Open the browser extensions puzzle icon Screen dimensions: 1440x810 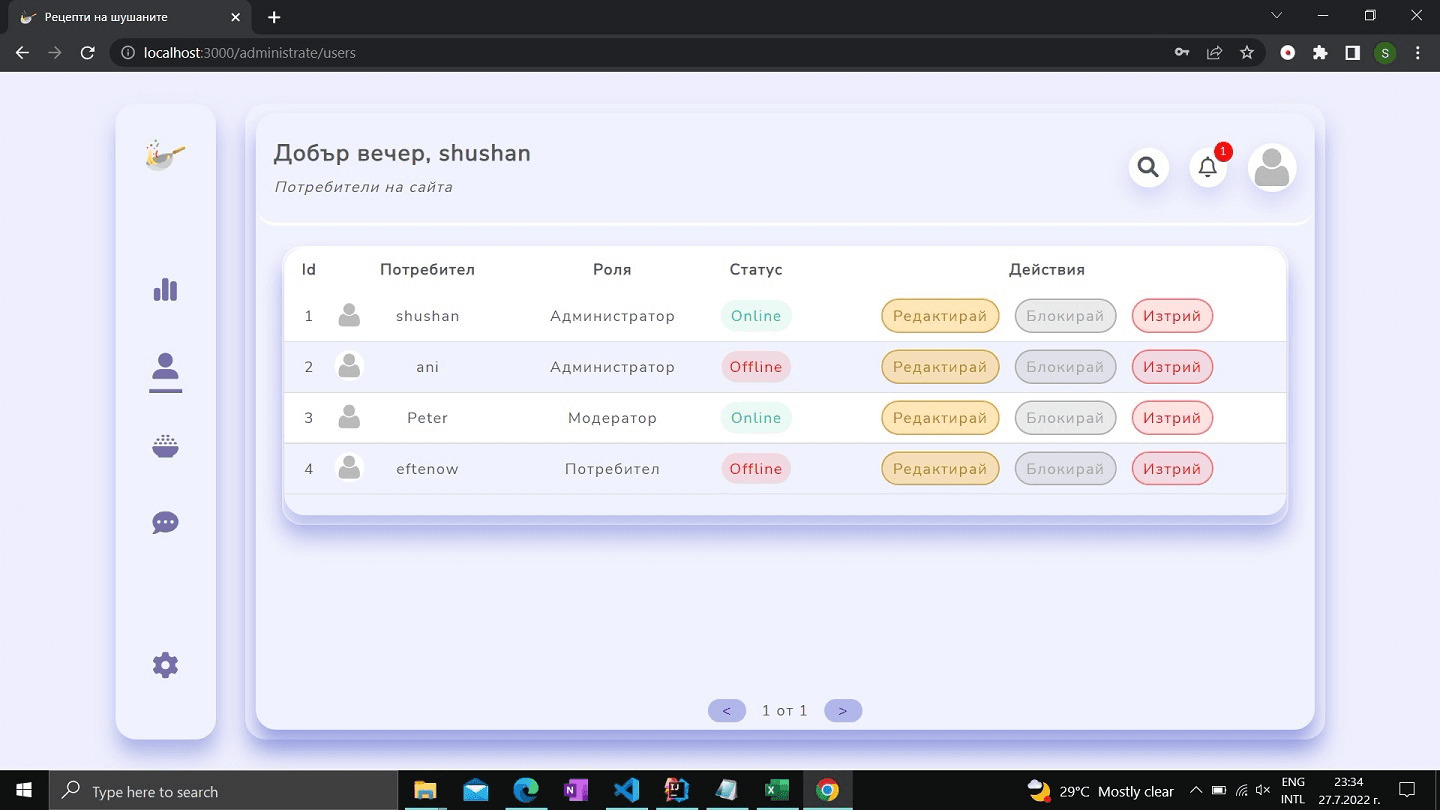click(x=1320, y=53)
